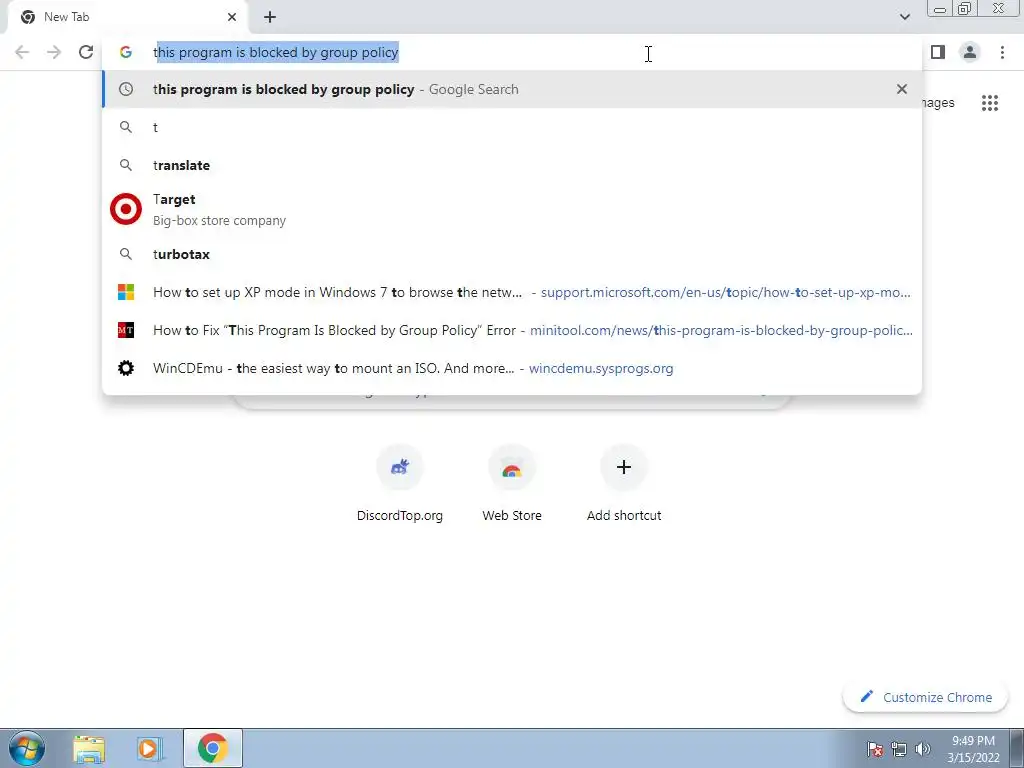Click the magnifier icon beside 'translate'
Screen dimensions: 1024x768
point(125,165)
